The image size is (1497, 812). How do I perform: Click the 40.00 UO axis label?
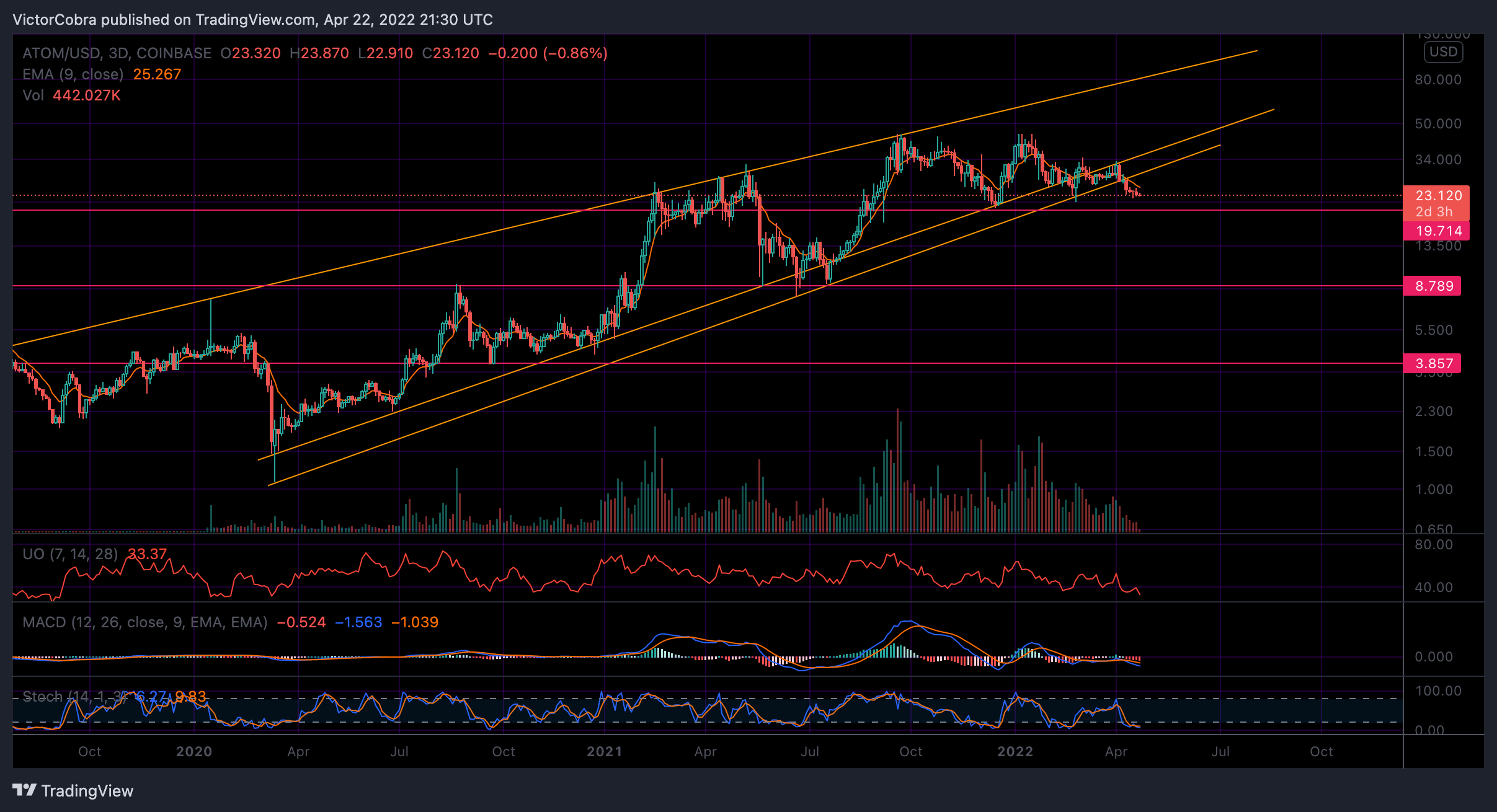(x=1434, y=588)
